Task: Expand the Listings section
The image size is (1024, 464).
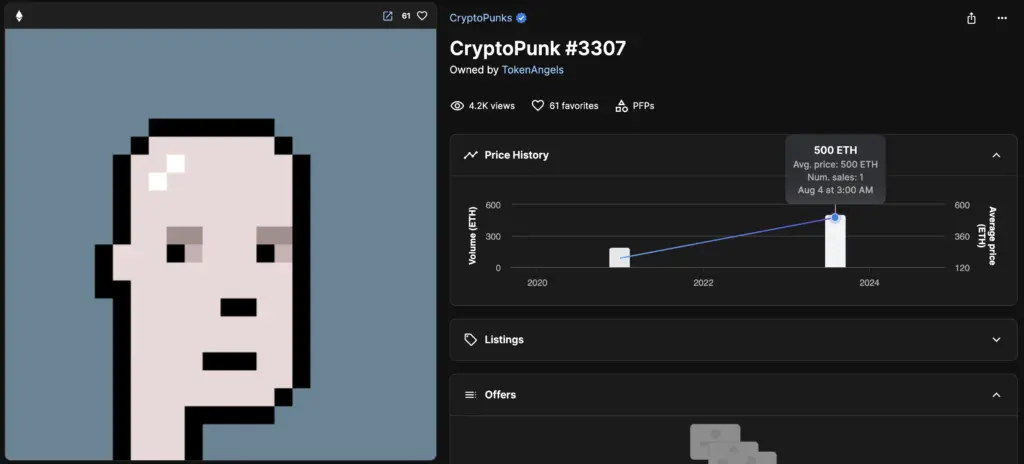Action: pyautogui.click(x=996, y=340)
